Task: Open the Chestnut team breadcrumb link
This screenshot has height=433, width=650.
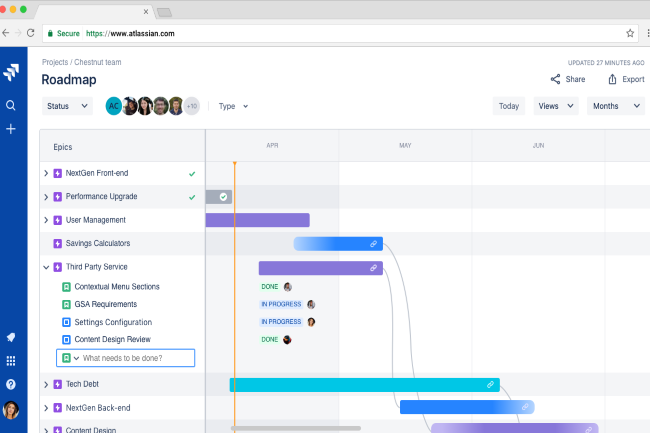Action: click(98, 62)
